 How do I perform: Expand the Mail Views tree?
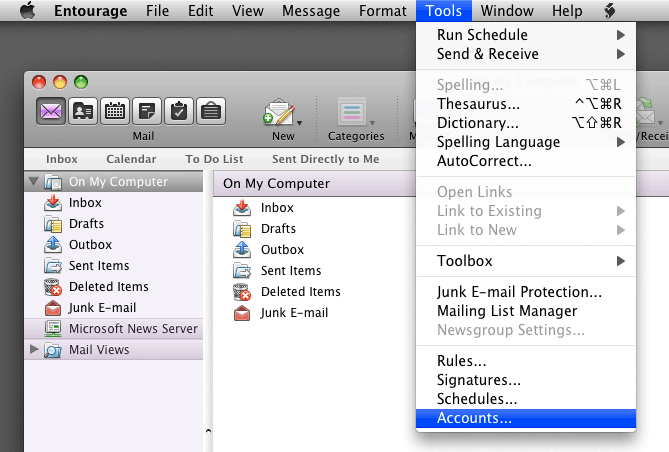click(34, 349)
